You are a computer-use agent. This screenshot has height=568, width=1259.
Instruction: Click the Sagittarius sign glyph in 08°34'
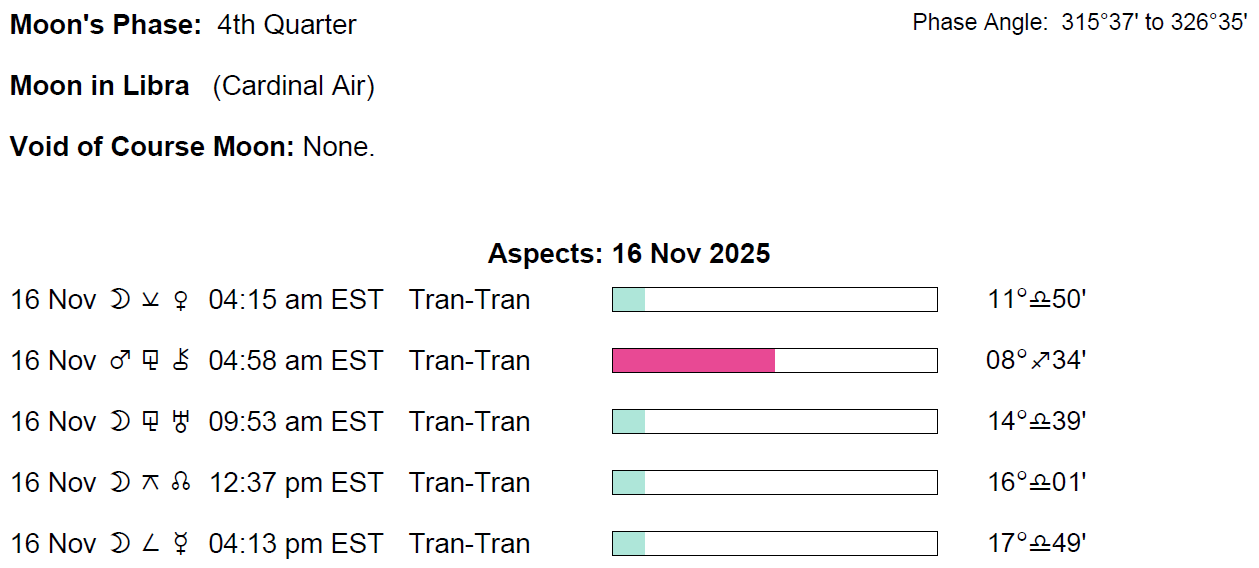(x=1042, y=361)
